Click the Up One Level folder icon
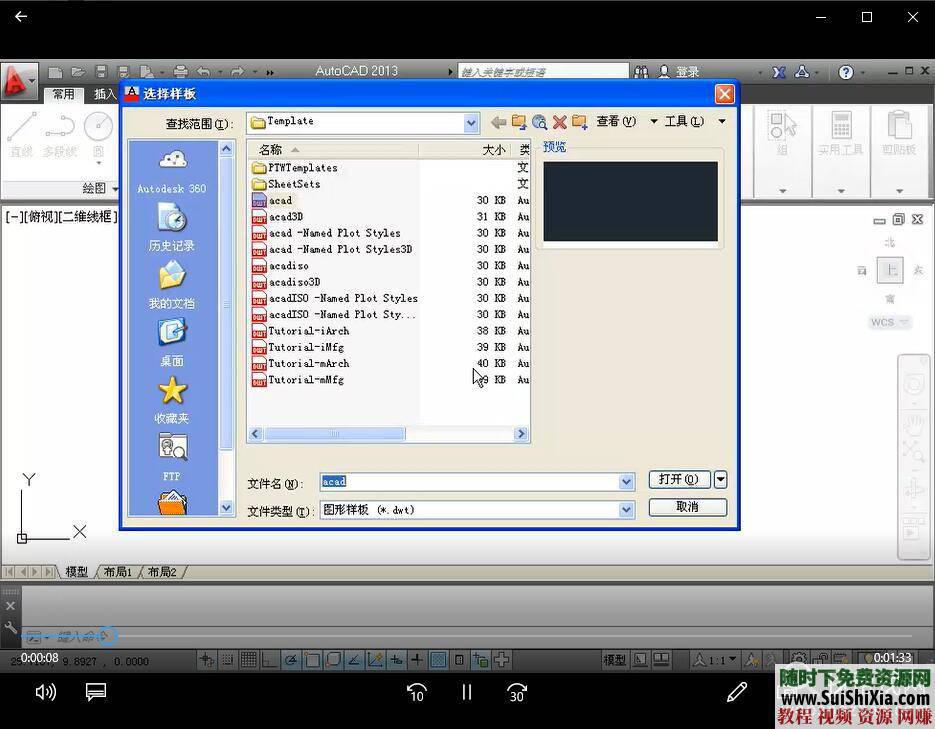 [x=520, y=121]
